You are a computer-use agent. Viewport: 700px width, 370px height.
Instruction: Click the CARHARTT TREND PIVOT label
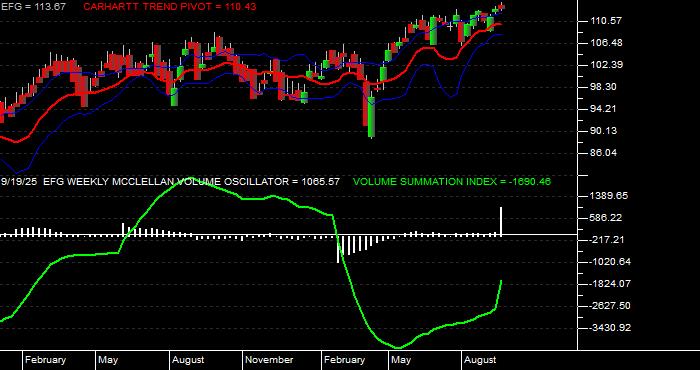tap(170, 7)
